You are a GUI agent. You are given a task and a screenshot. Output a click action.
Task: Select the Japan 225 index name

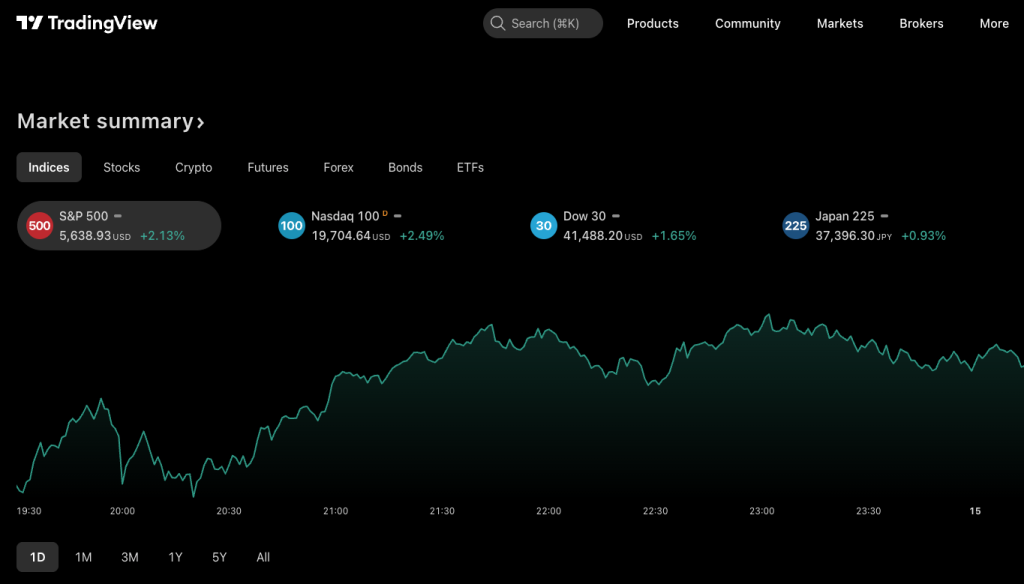click(x=844, y=216)
